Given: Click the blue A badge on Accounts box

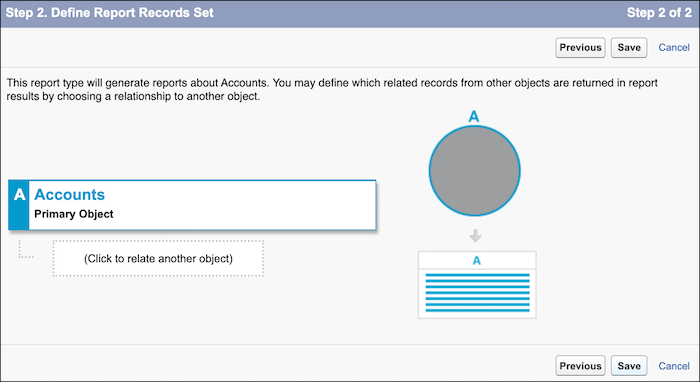Looking at the screenshot, I should 19,205.
